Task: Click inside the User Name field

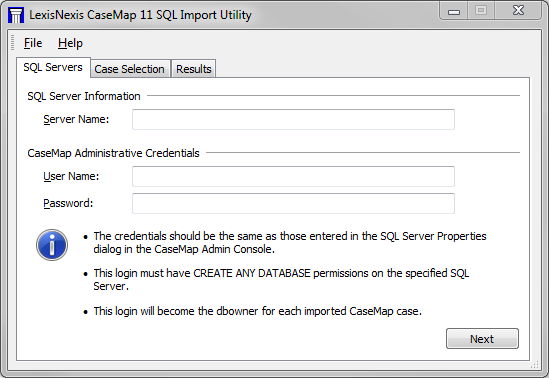Action: click(x=293, y=176)
